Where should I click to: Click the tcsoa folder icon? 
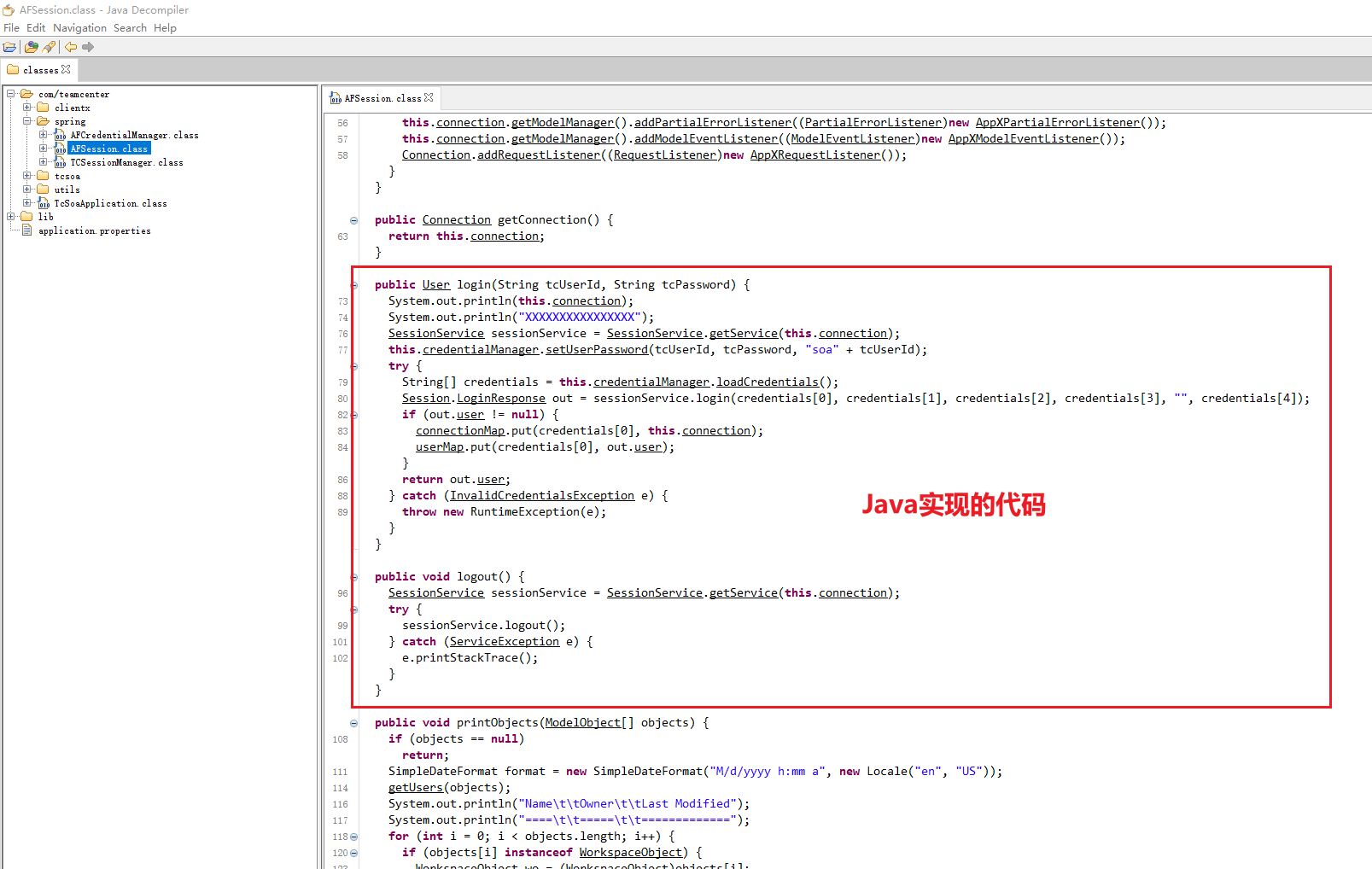[44, 176]
